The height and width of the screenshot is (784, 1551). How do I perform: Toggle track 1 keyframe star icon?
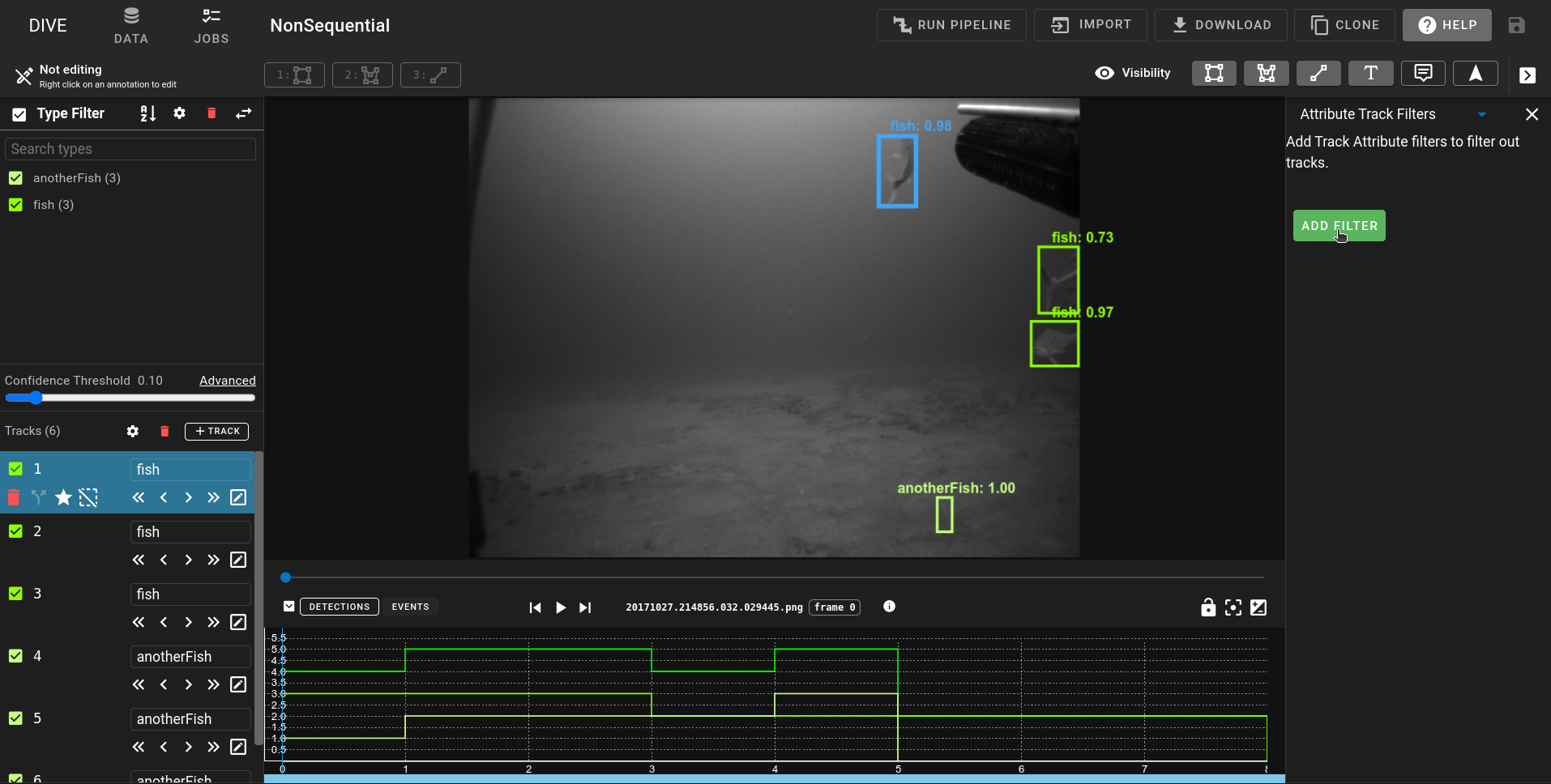63,497
